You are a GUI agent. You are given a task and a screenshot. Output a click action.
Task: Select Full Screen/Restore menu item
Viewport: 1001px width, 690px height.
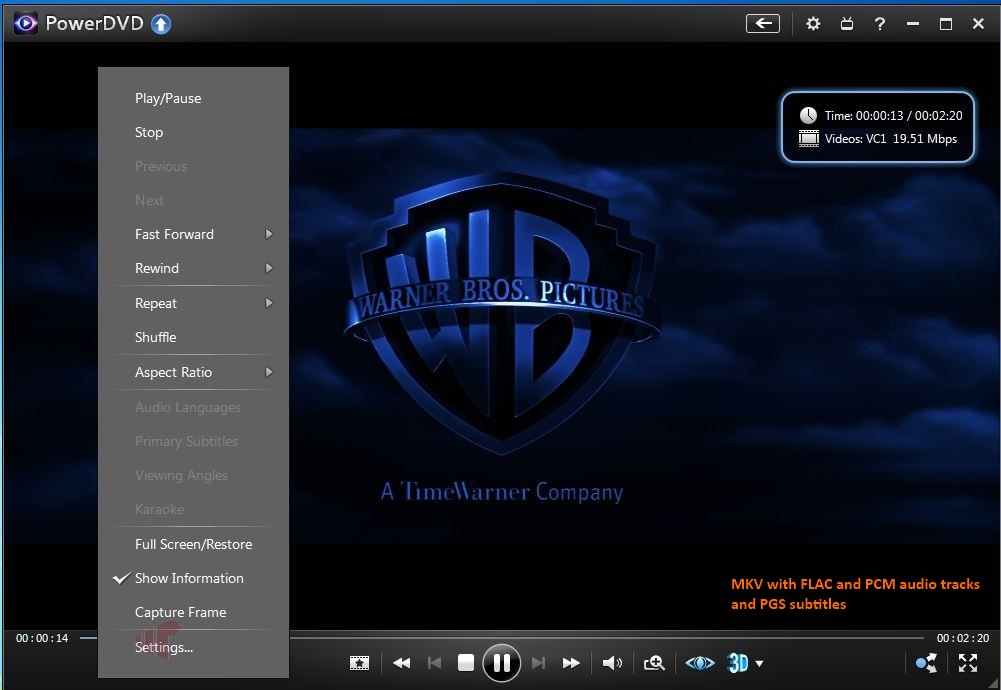pos(193,544)
